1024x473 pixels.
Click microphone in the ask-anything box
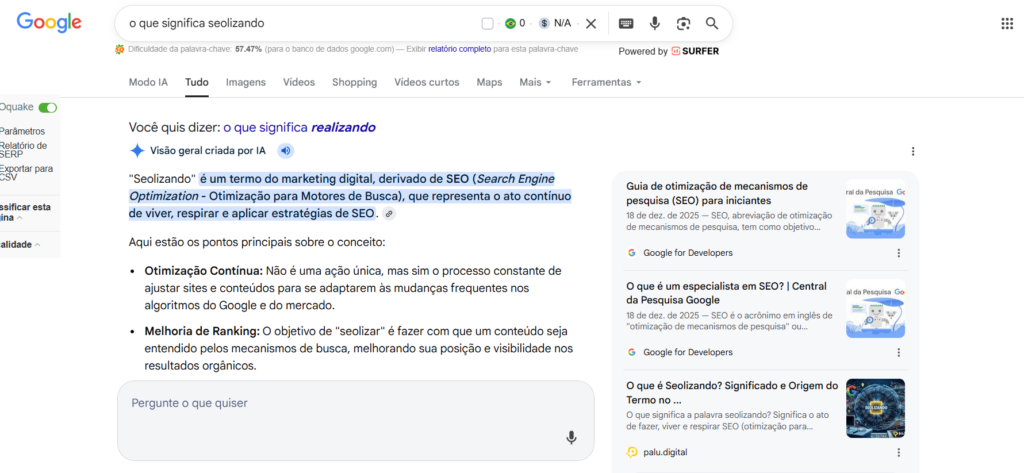click(x=571, y=438)
